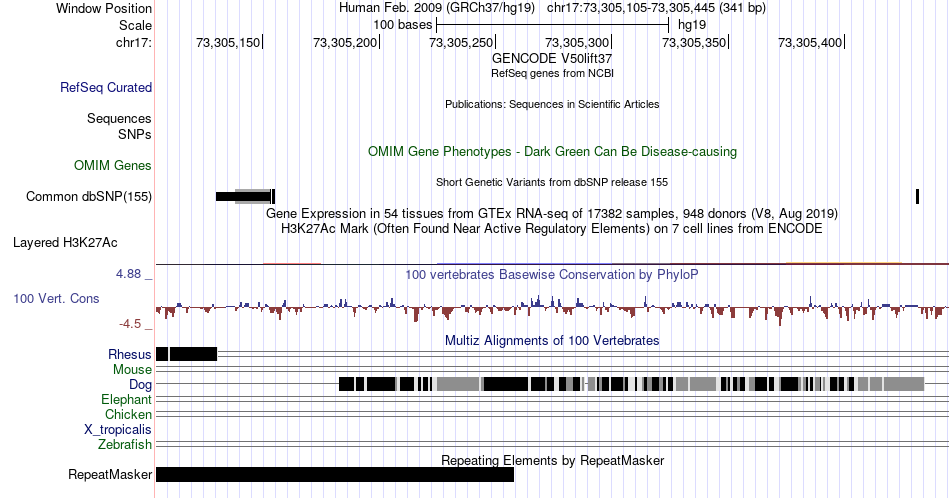This screenshot has height=498, width=950.
Task: Select the Chicken species label
Action: pyautogui.click(x=128, y=414)
